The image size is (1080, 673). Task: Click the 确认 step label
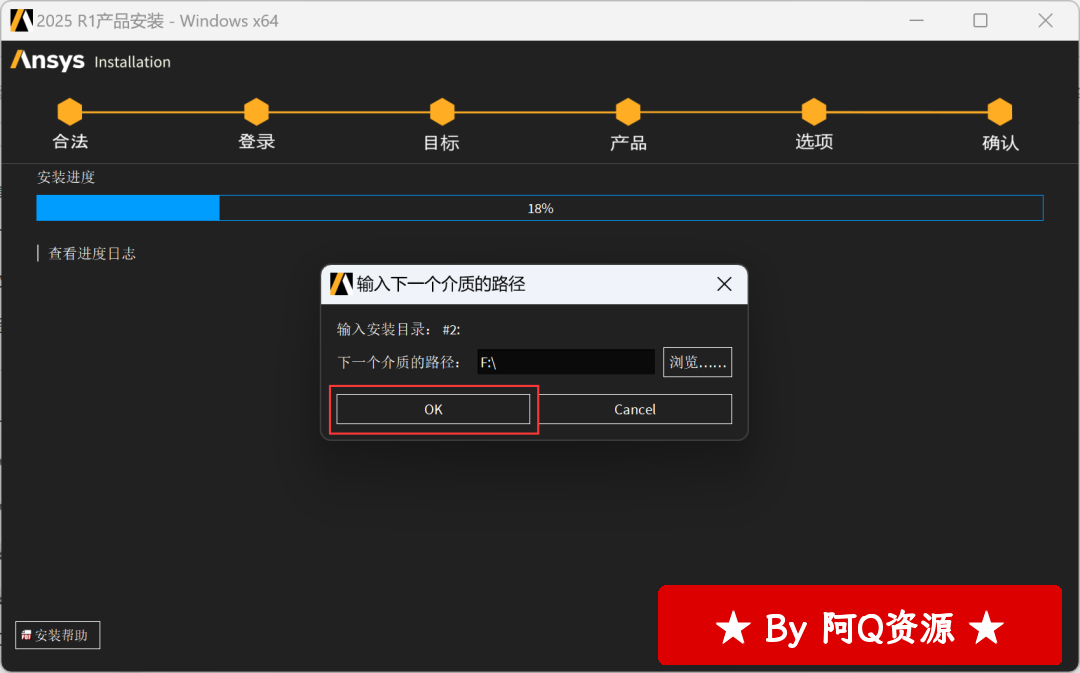point(1000,143)
